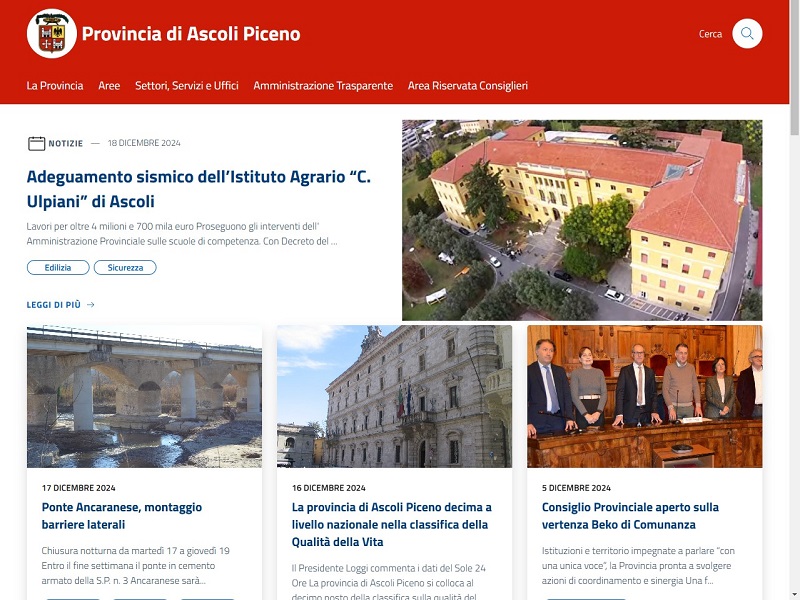Viewport: 800px width, 600px height.
Task: Click the Provincia di Ascoli Piceno title
Action: pyautogui.click(x=191, y=34)
